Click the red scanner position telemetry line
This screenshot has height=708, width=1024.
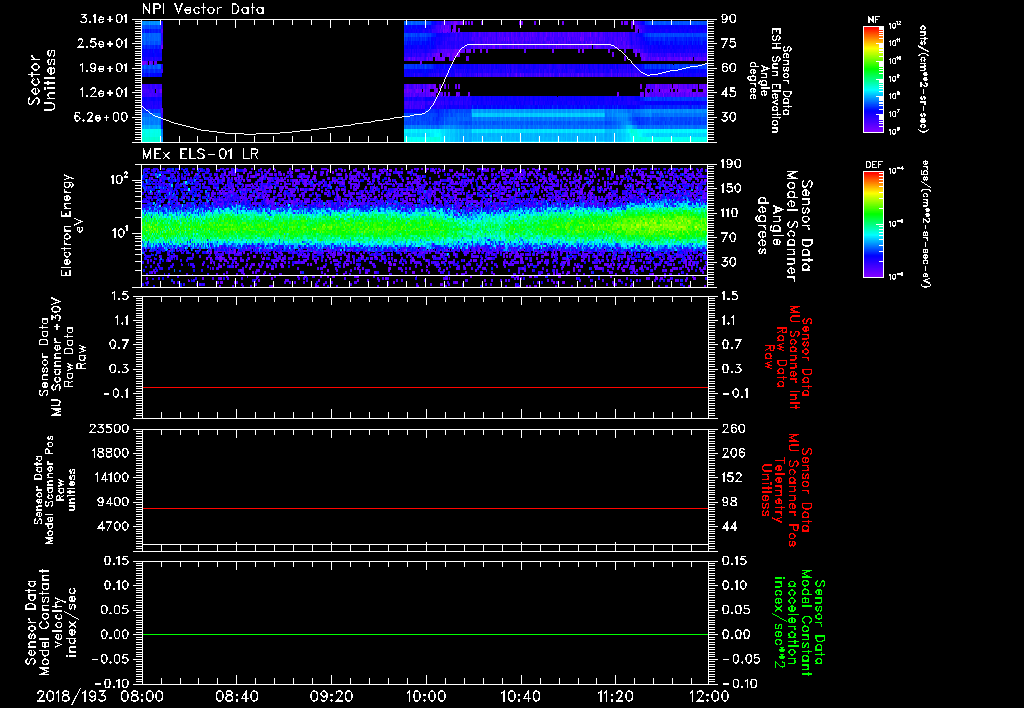point(425,508)
